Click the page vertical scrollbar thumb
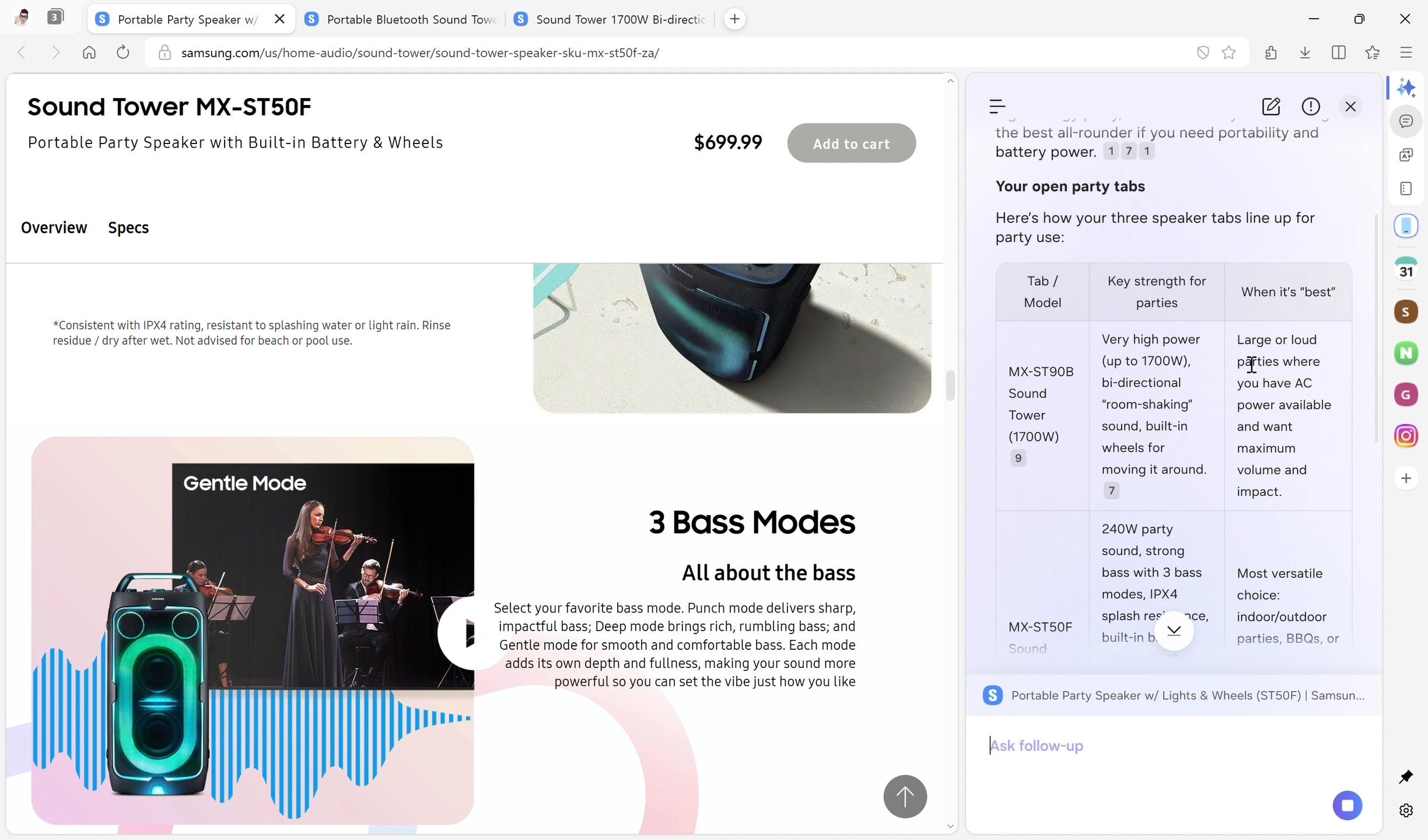Image resolution: width=1428 pixels, height=840 pixels. [x=950, y=385]
